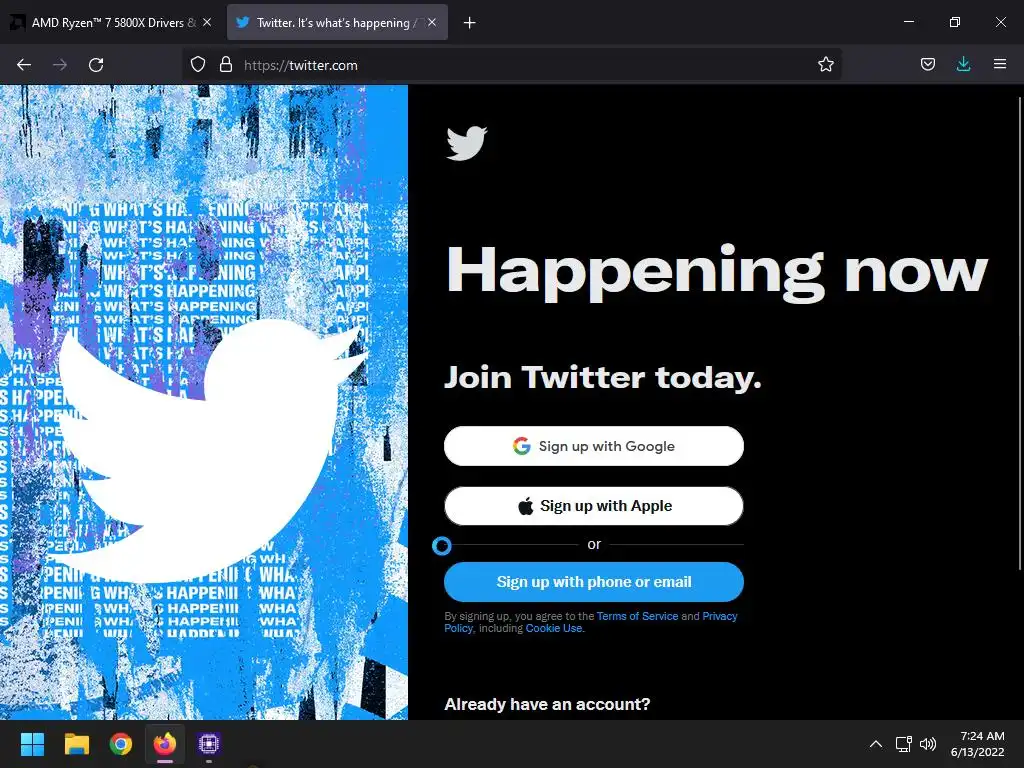Launch Google Chrome from the taskbar
The image size is (1024, 768).
121,744
